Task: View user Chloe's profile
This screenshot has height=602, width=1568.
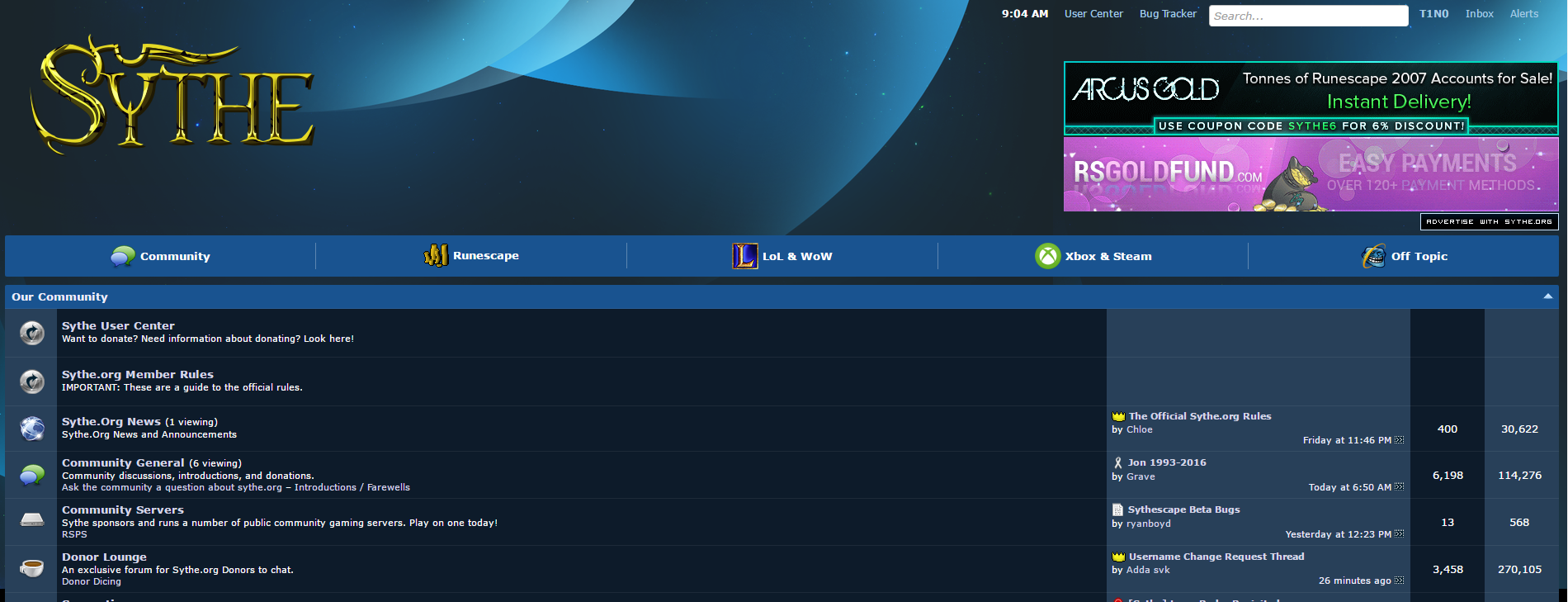Action: click(x=1139, y=429)
